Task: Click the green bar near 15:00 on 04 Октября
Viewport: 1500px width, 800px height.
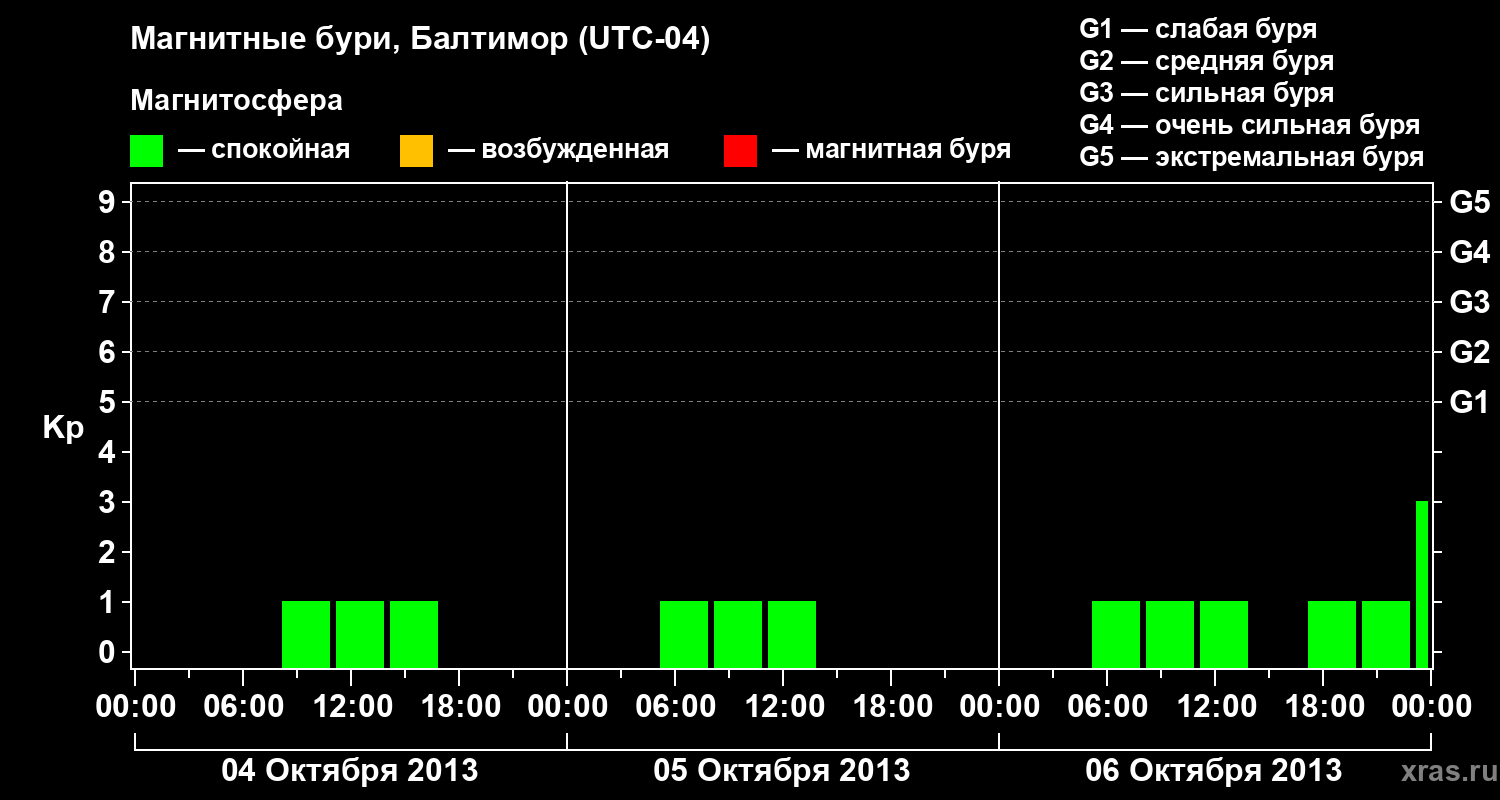Action: pos(414,634)
